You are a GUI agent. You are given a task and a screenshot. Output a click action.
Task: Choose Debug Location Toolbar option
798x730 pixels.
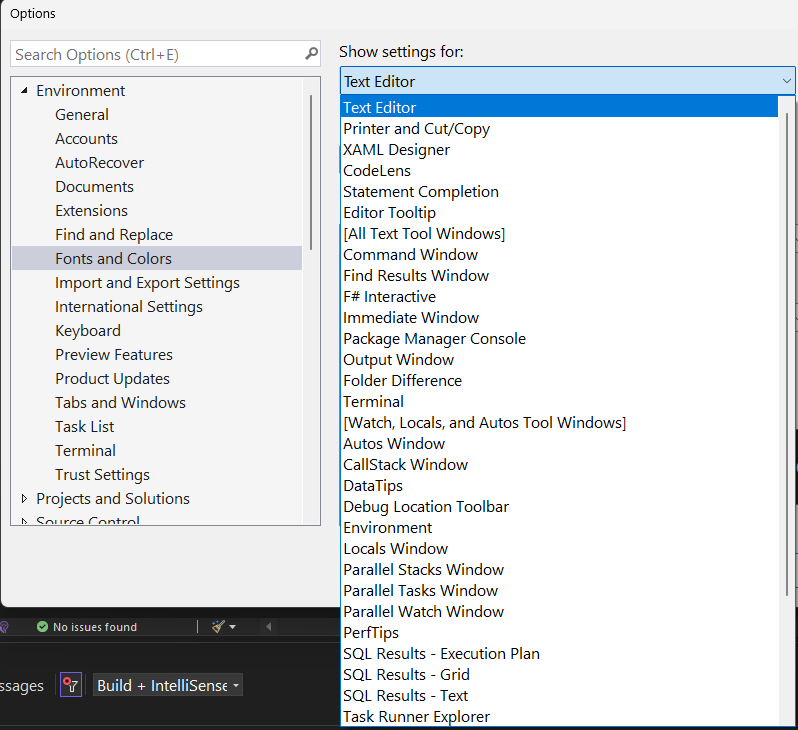(x=559, y=507)
